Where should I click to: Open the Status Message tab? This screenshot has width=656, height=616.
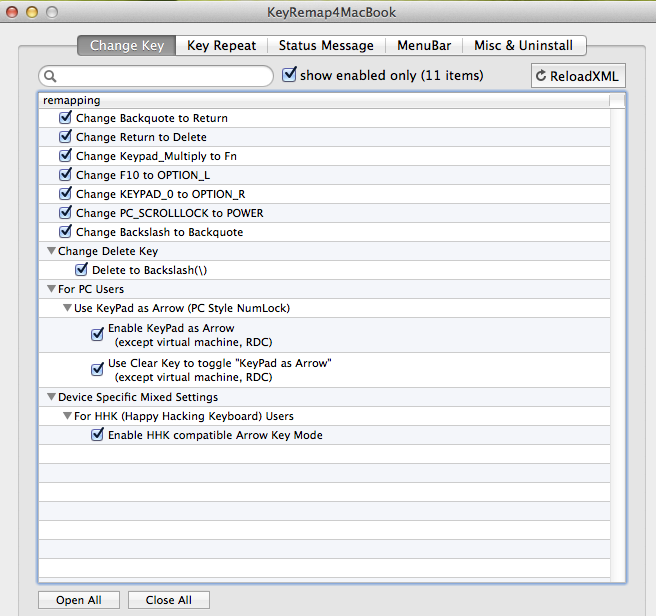(326, 46)
